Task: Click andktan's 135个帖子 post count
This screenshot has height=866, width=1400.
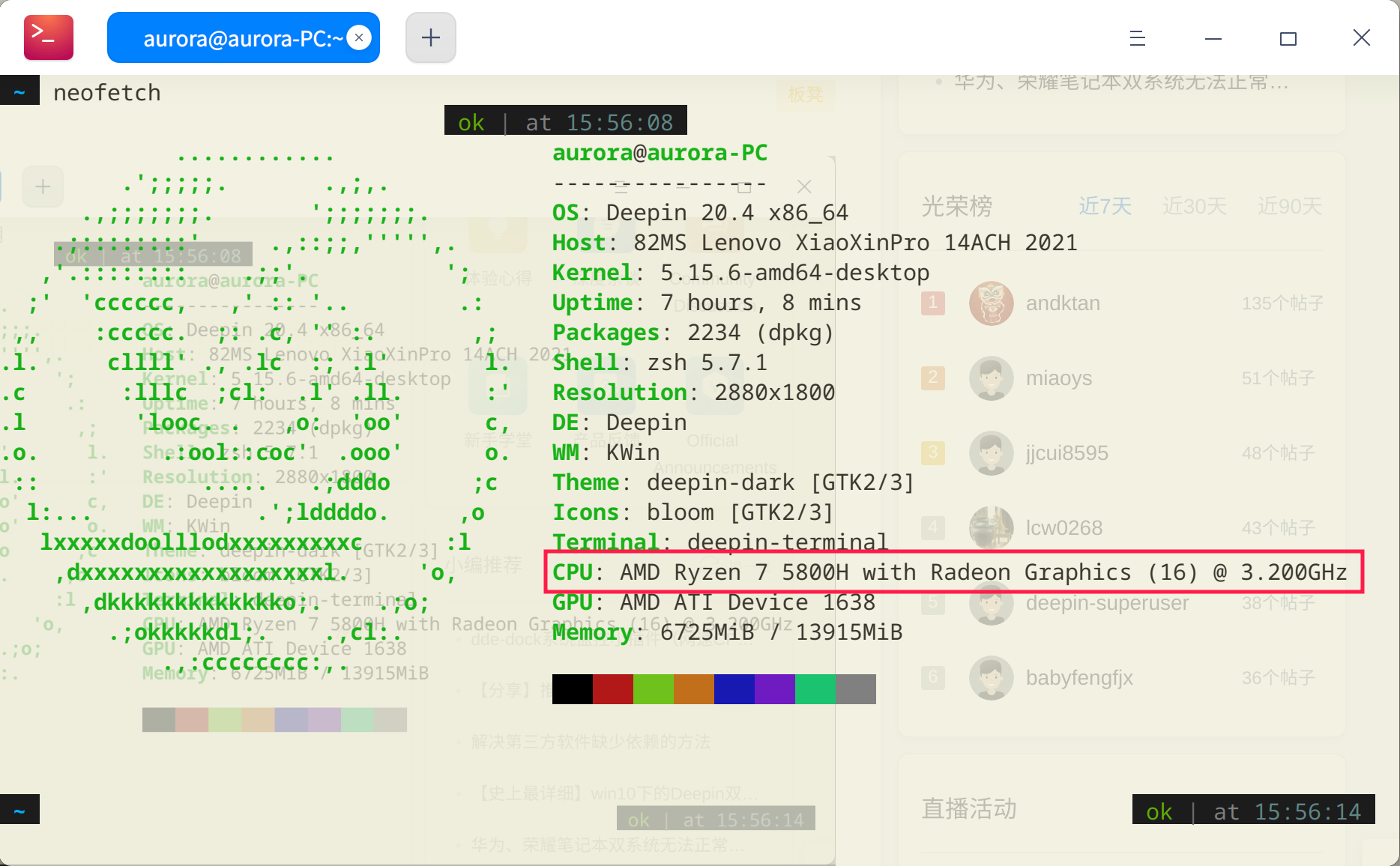Action: coord(1282,303)
